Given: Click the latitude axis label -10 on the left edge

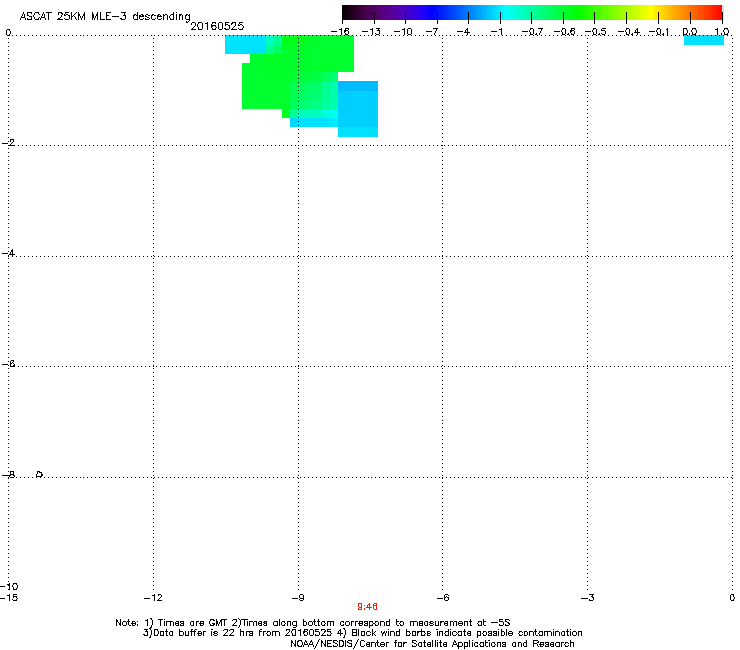Looking at the screenshot, I should pyautogui.click(x=9, y=586).
